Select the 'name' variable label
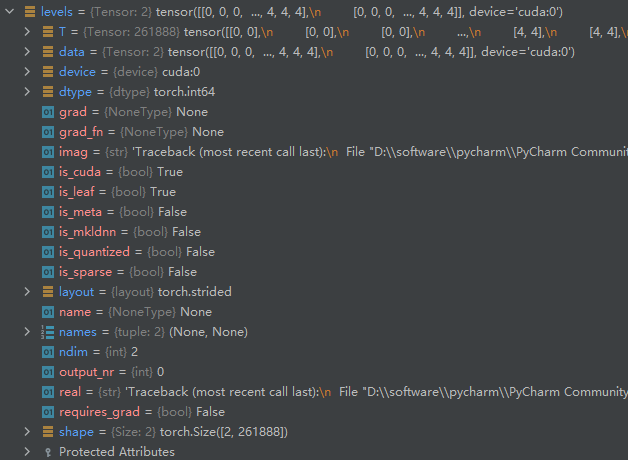628x460 pixels. [x=75, y=312]
